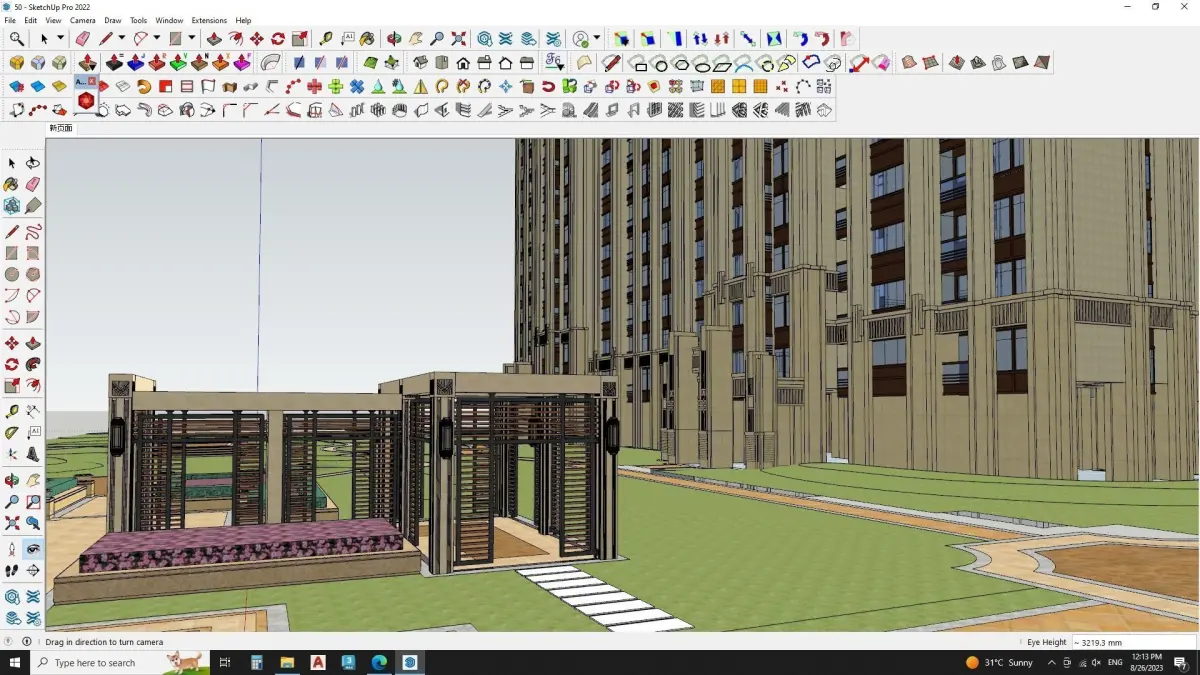Toggle the active Look Around eye tool
1200x675 pixels.
[33, 549]
